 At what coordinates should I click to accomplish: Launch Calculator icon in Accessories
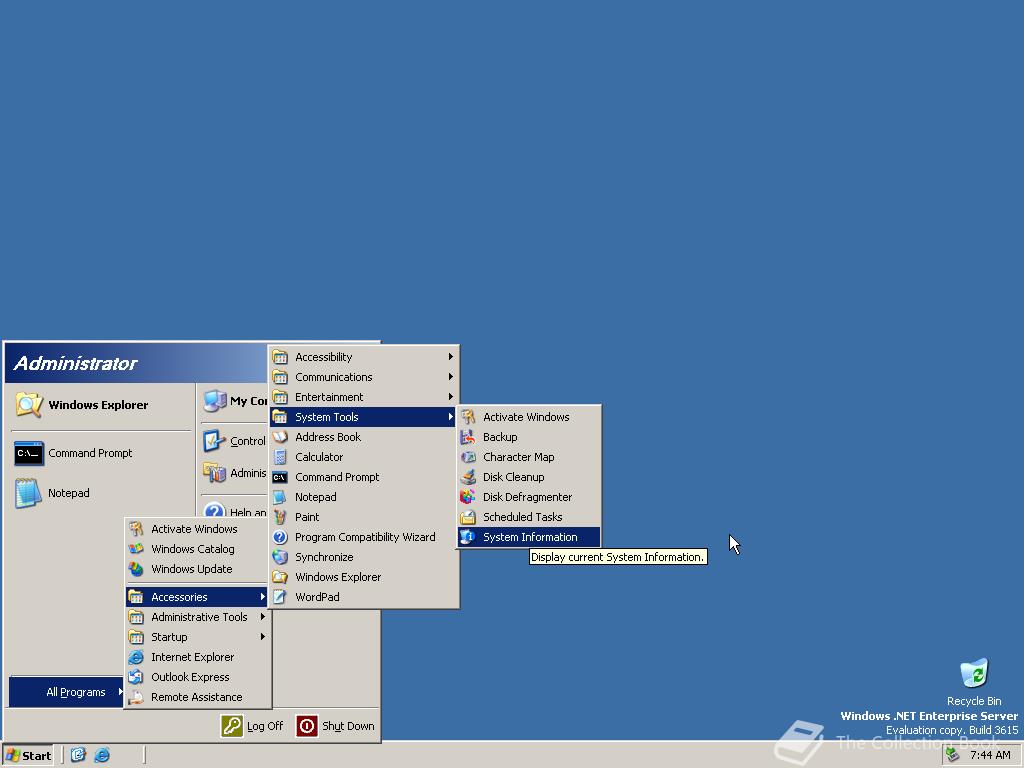(x=280, y=457)
